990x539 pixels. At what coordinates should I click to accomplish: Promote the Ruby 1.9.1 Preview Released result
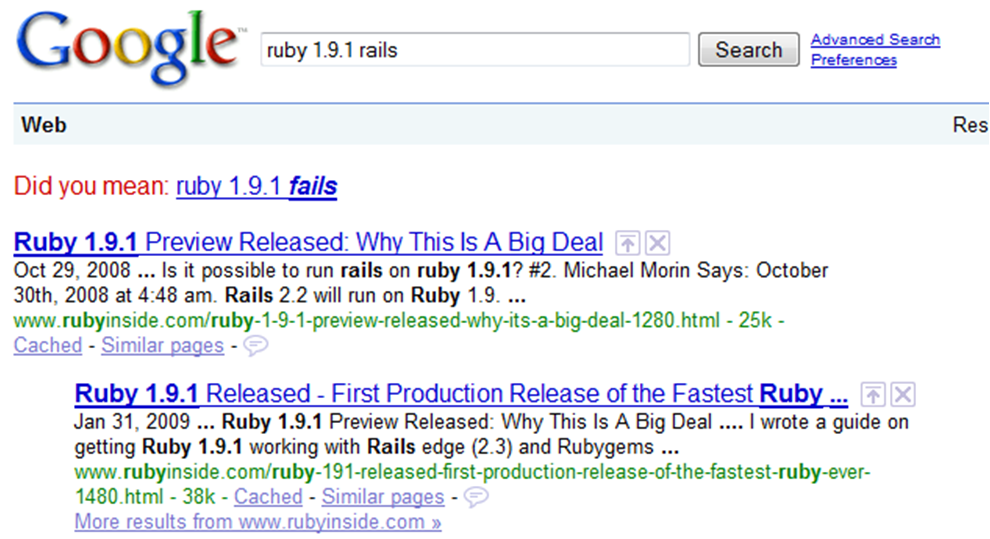pos(627,243)
